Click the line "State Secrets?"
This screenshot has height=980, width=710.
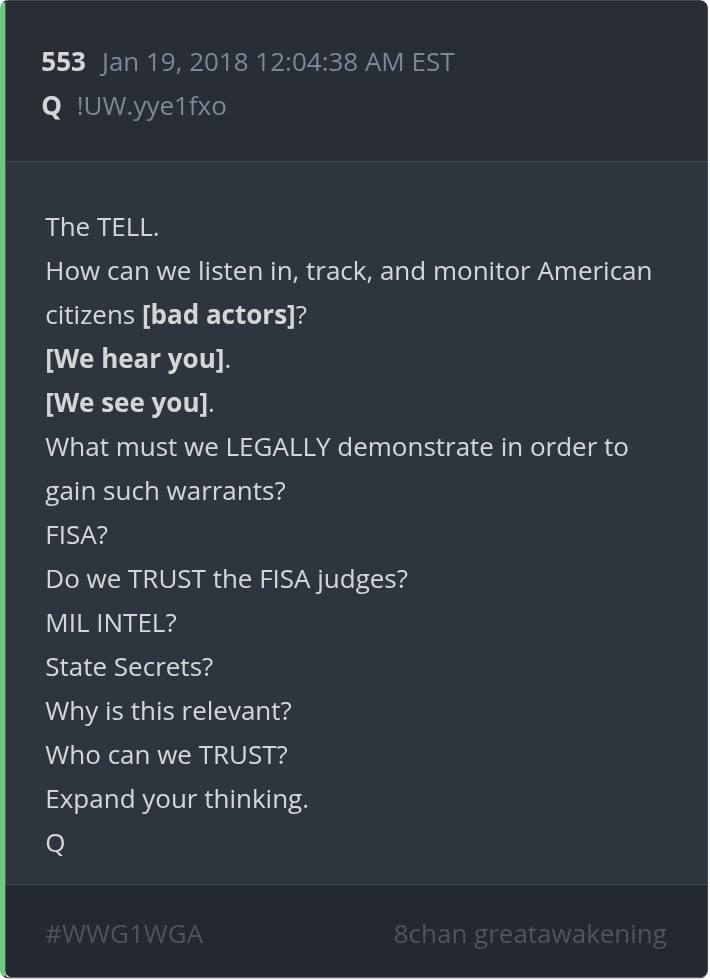click(129, 667)
